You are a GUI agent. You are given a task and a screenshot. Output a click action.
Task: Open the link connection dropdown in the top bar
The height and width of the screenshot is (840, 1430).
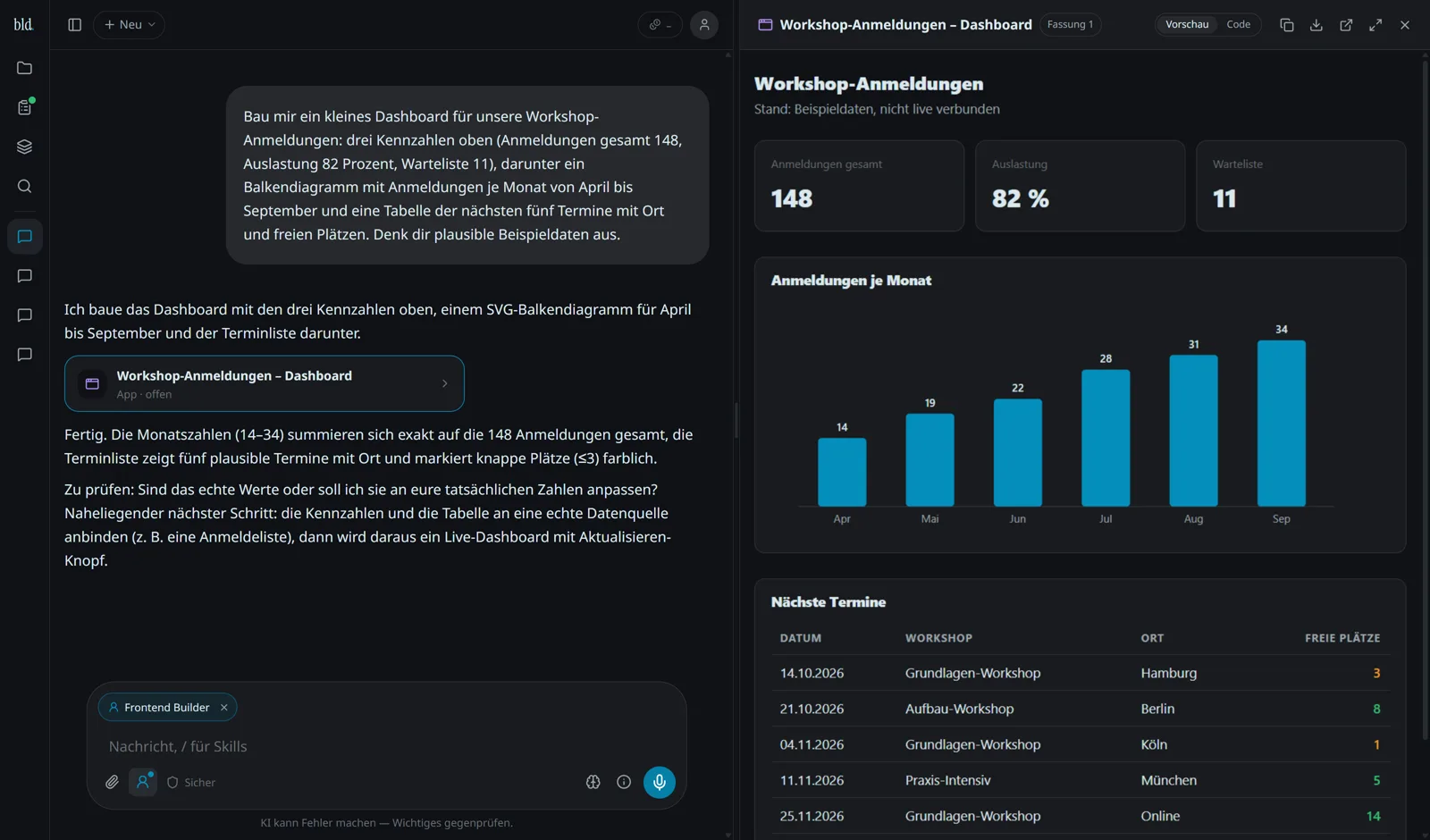point(660,25)
